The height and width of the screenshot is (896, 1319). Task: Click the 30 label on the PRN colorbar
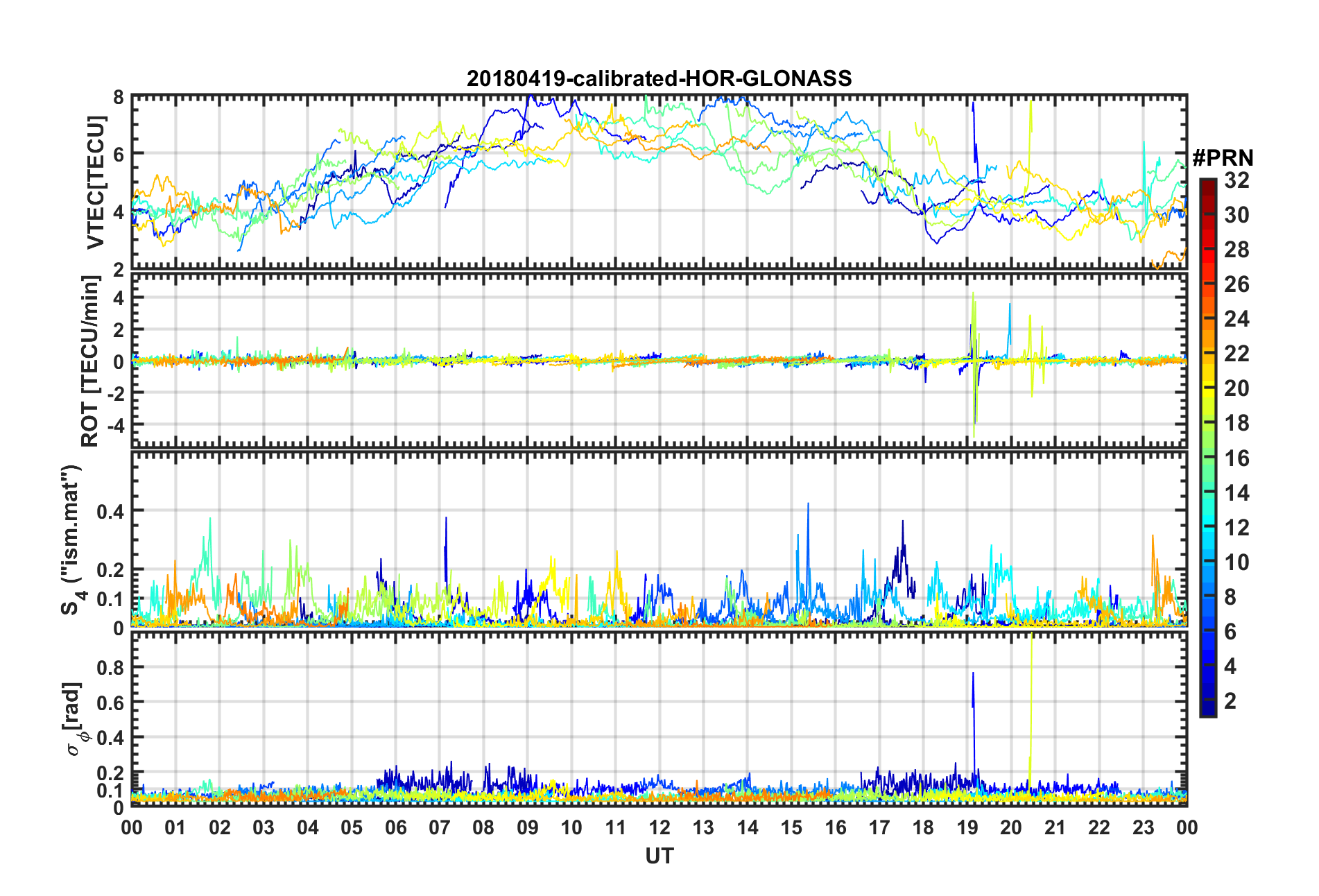pos(1236,215)
